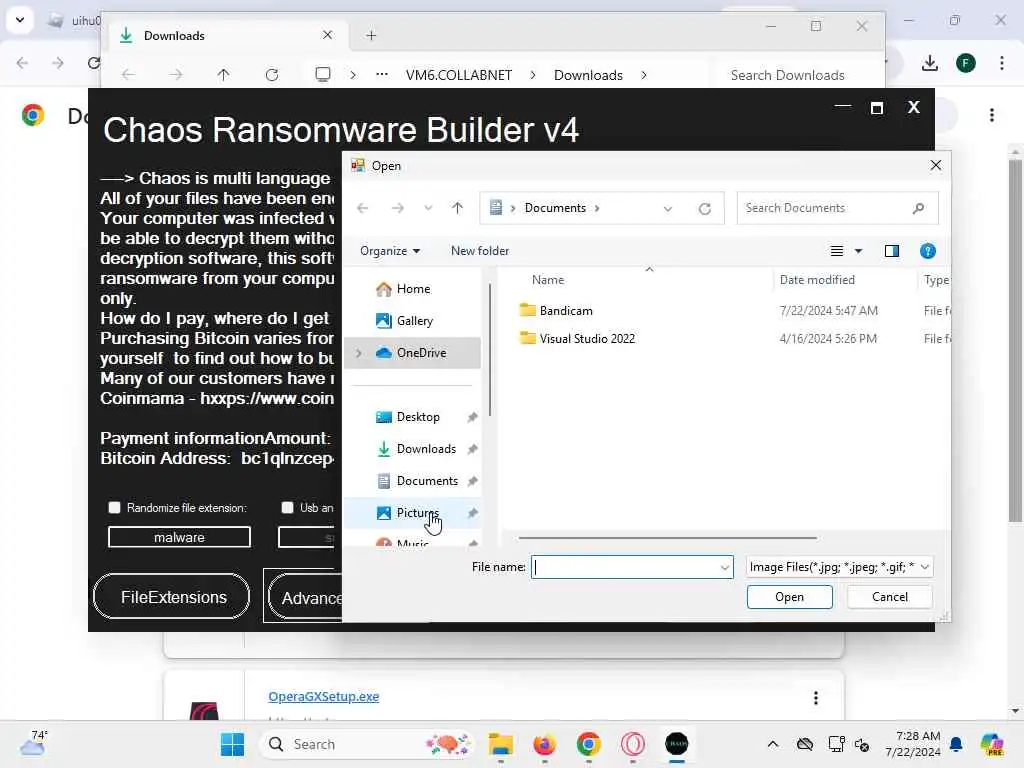Open the Organize dropdown menu
Viewport: 1024px width, 768px height.
[x=390, y=251]
